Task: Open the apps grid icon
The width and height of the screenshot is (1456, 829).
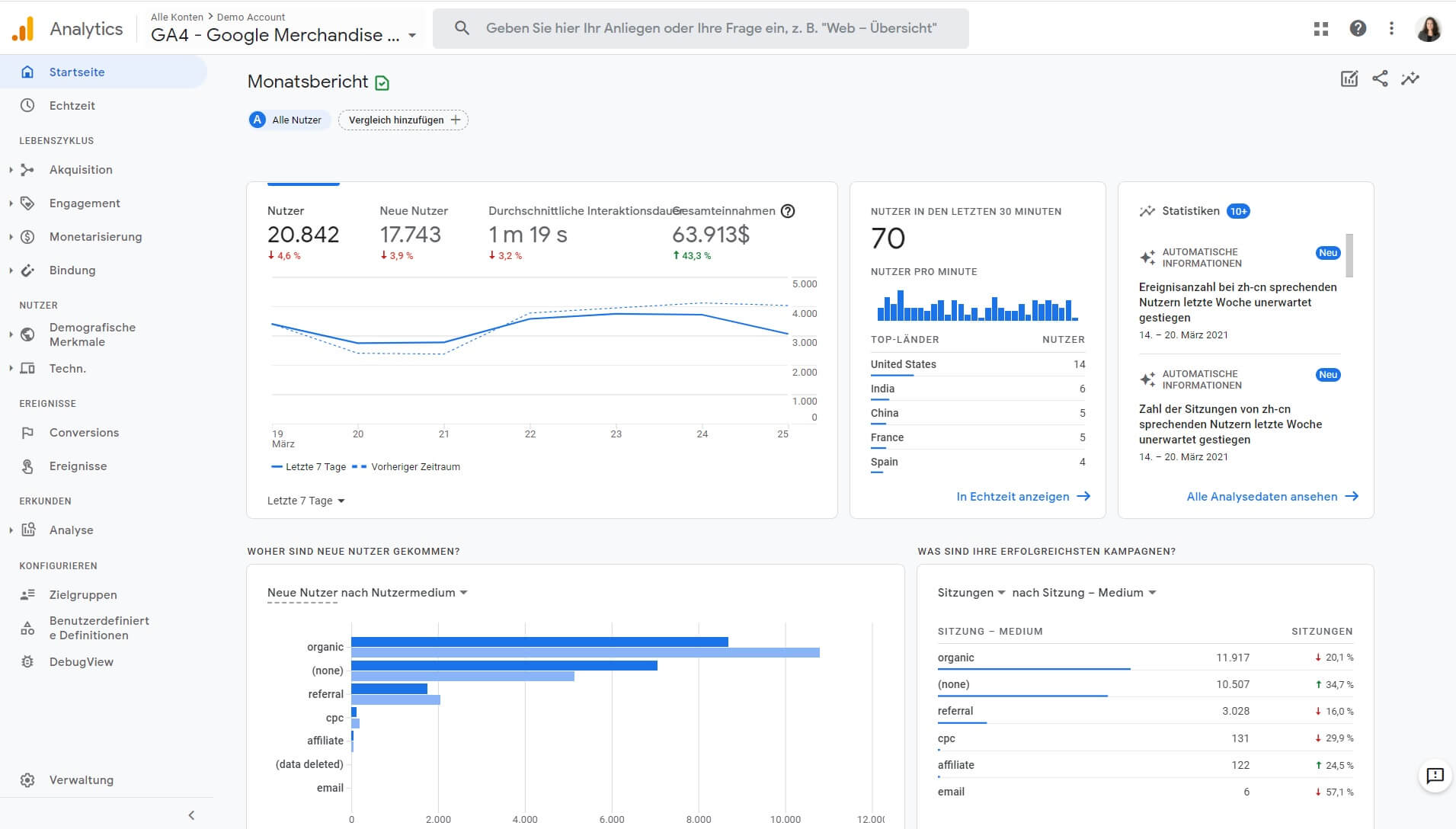Action: pyautogui.click(x=1321, y=29)
